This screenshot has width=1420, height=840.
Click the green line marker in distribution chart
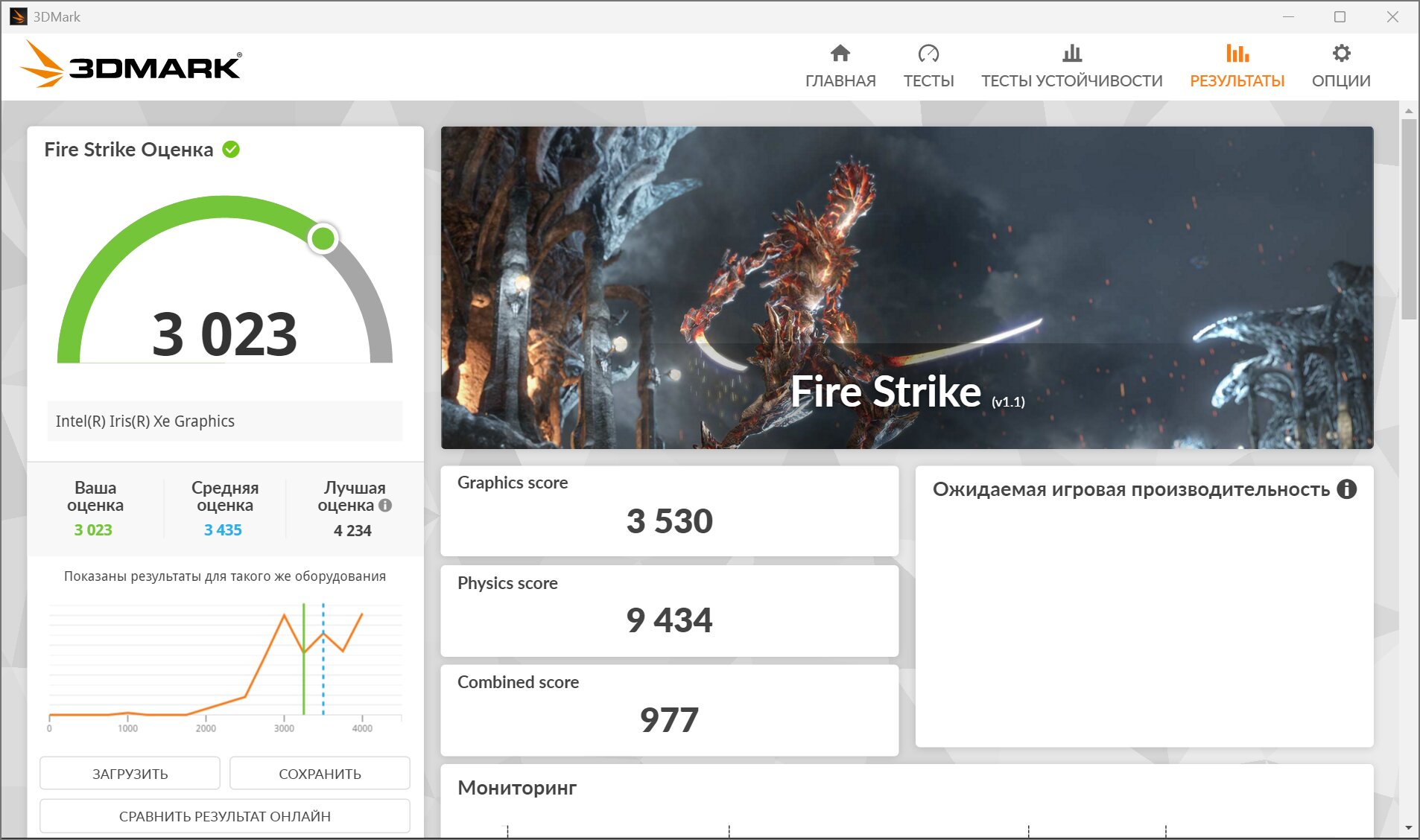[304, 659]
